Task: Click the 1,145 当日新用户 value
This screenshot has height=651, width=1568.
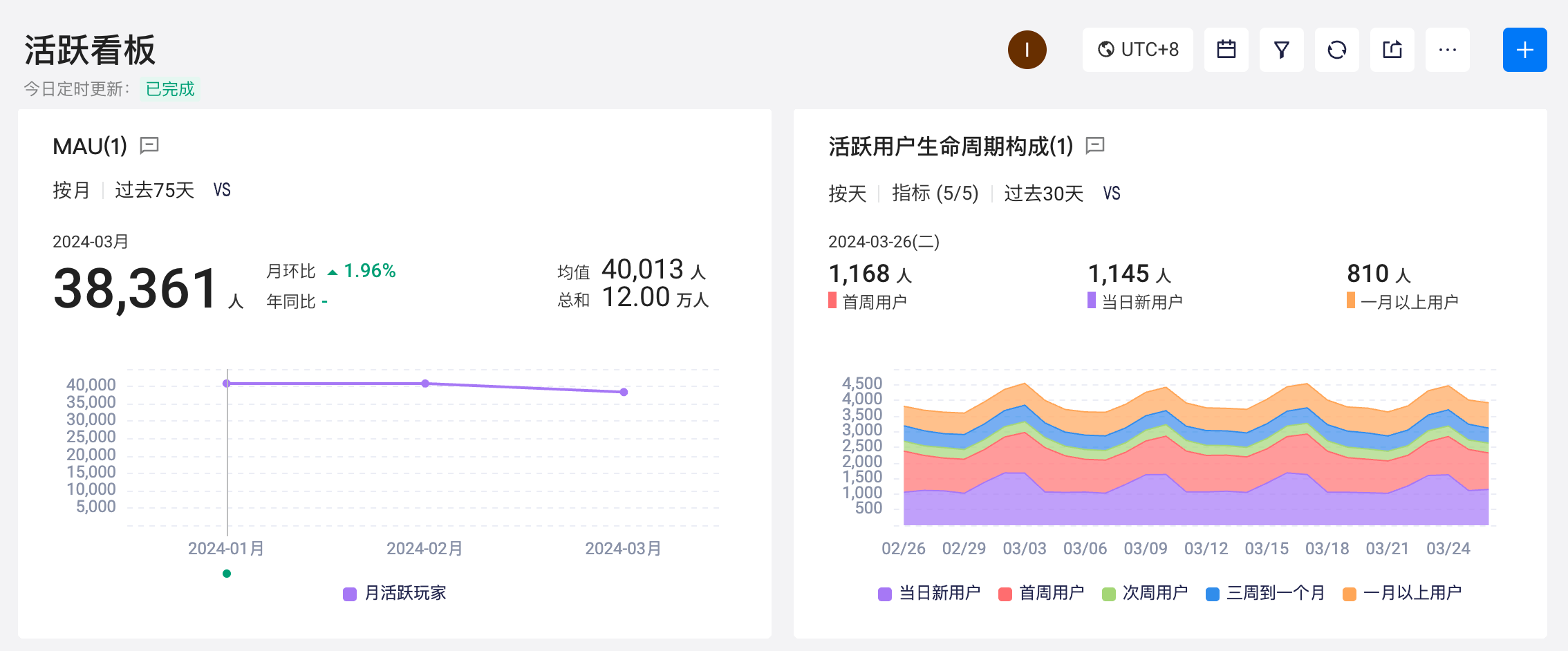Action: (x=1119, y=274)
